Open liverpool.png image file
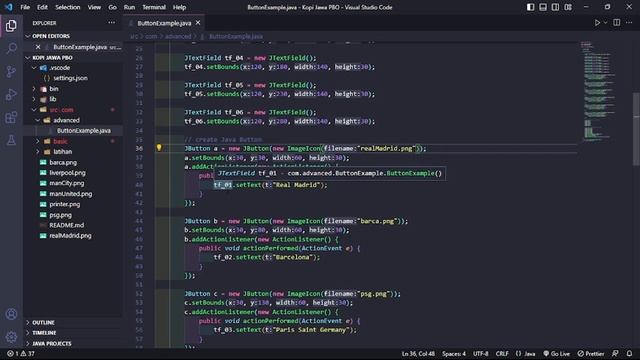640x360 pixels. click(x=67, y=173)
